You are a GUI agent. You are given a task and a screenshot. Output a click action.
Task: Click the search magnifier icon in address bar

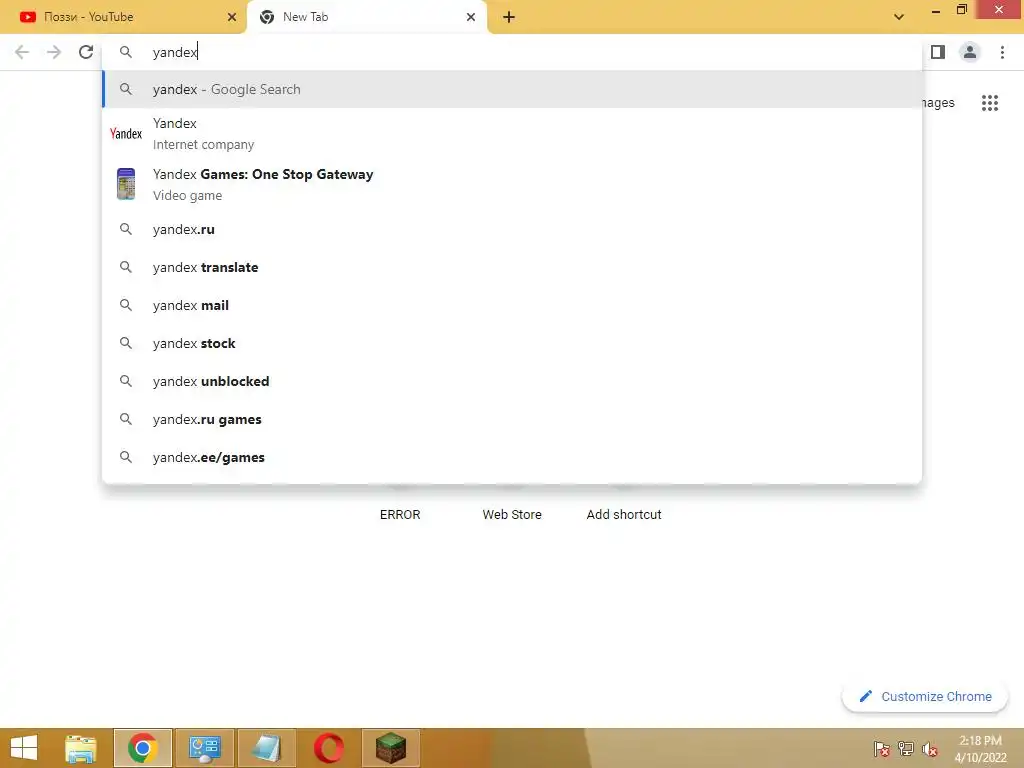pos(126,52)
